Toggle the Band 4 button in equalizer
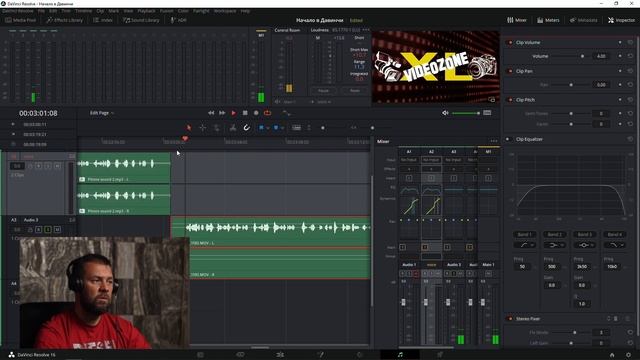 (x=614, y=235)
